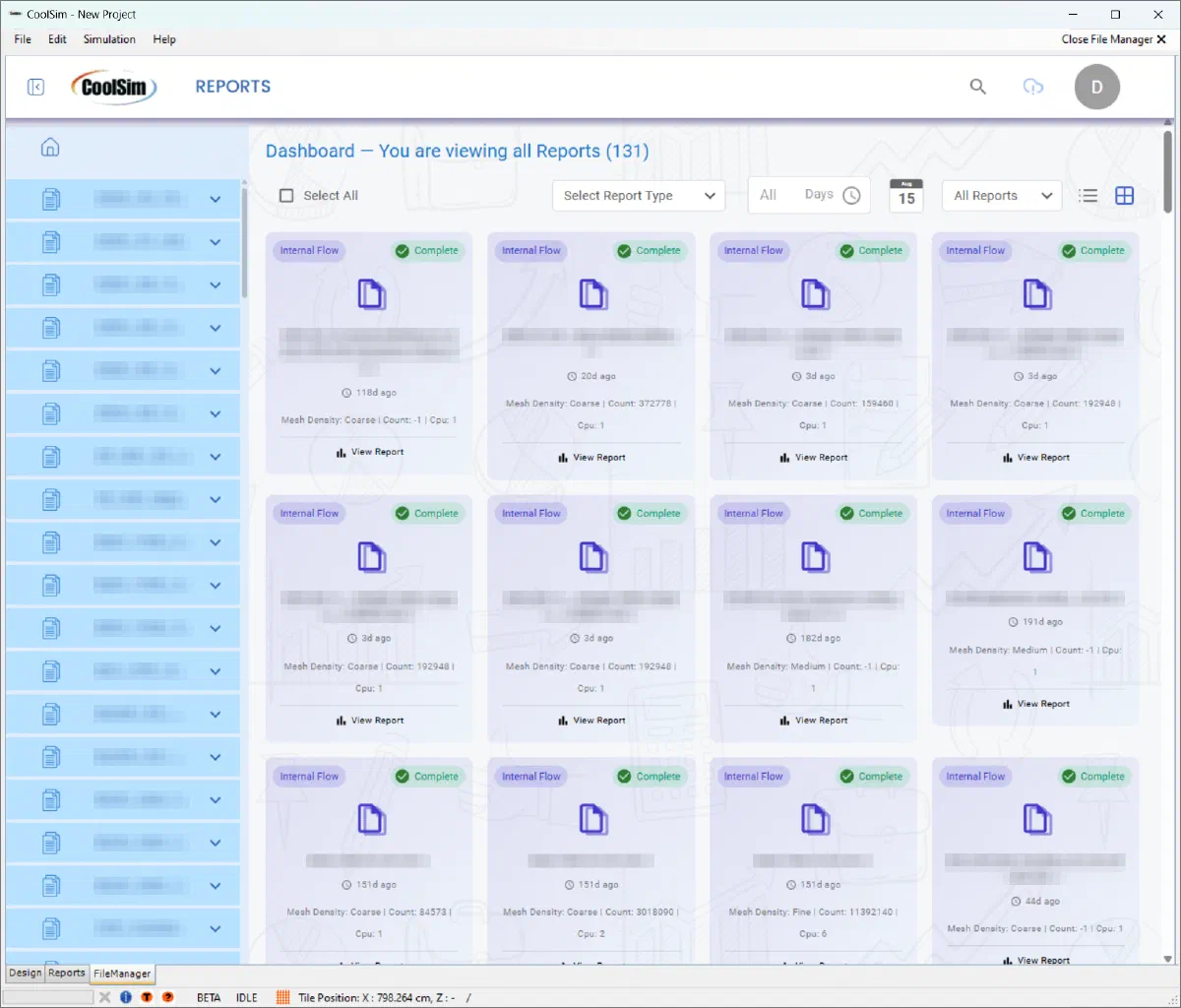Viewport: 1181px width, 1008px height.
Task: Check the Select All checkbox
Action: pyautogui.click(x=286, y=196)
